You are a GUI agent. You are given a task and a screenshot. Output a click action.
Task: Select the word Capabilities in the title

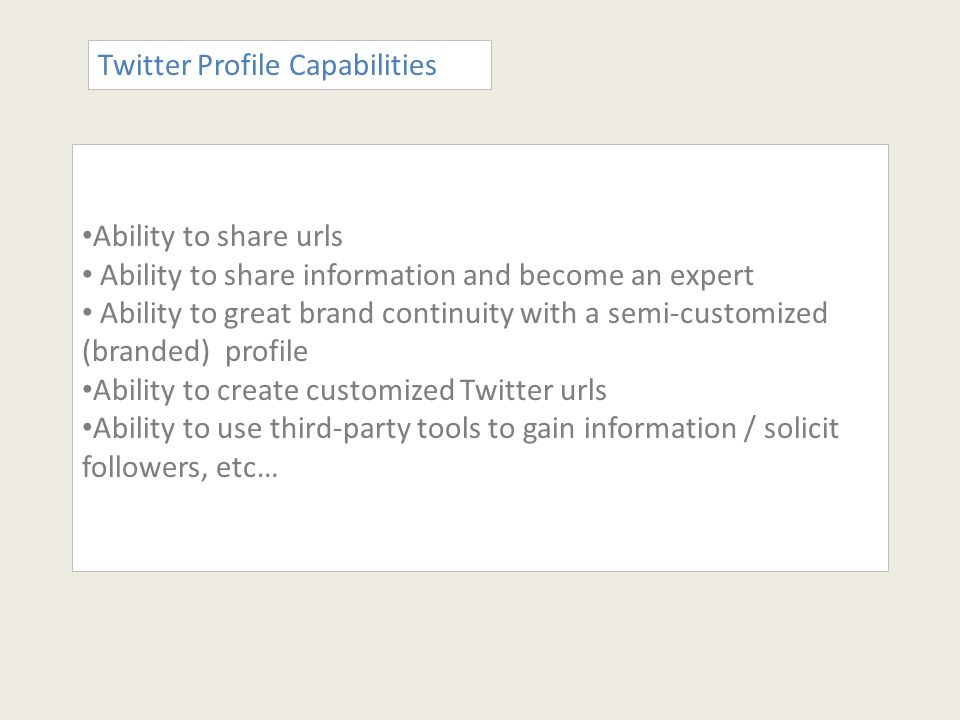[x=362, y=66]
